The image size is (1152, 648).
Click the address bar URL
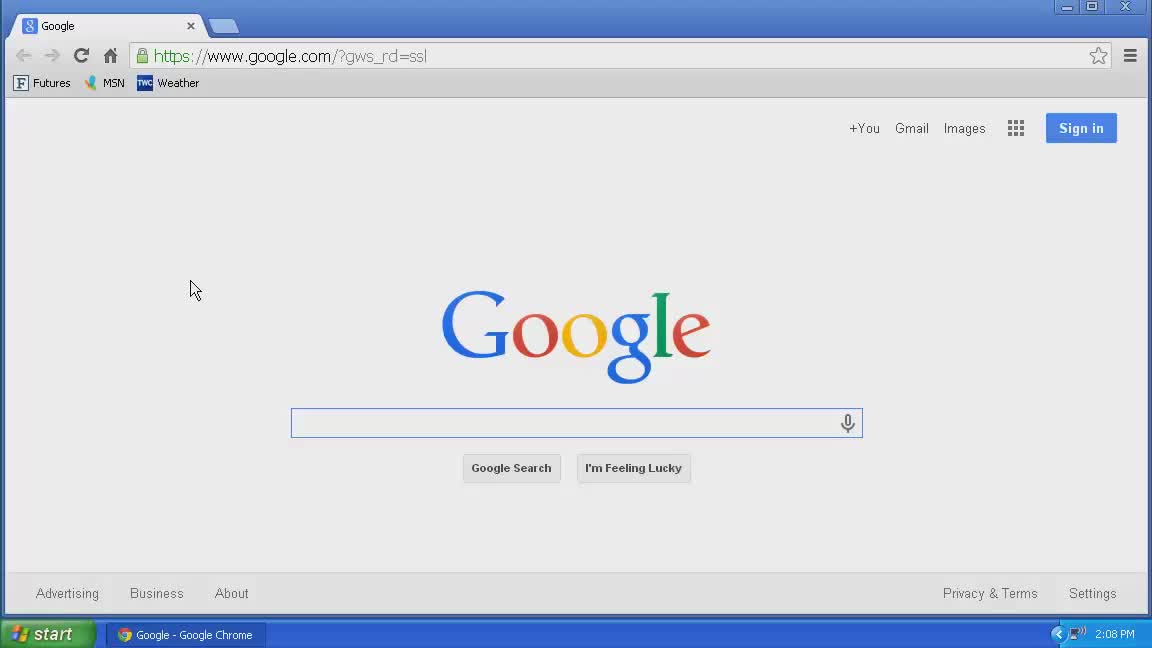point(290,56)
